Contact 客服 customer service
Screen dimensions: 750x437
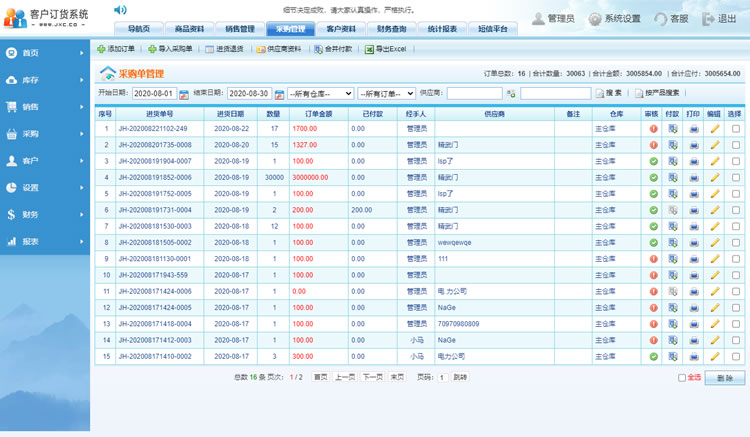(671, 19)
